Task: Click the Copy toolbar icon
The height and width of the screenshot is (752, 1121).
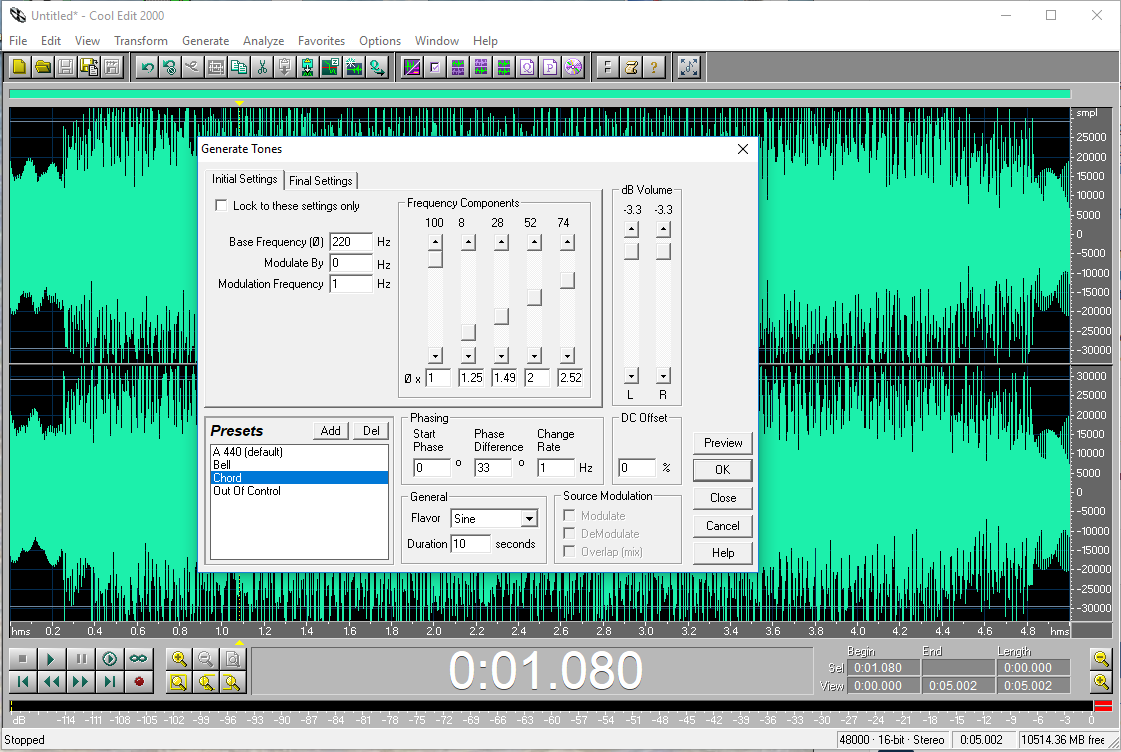Action: click(x=239, y=67)
